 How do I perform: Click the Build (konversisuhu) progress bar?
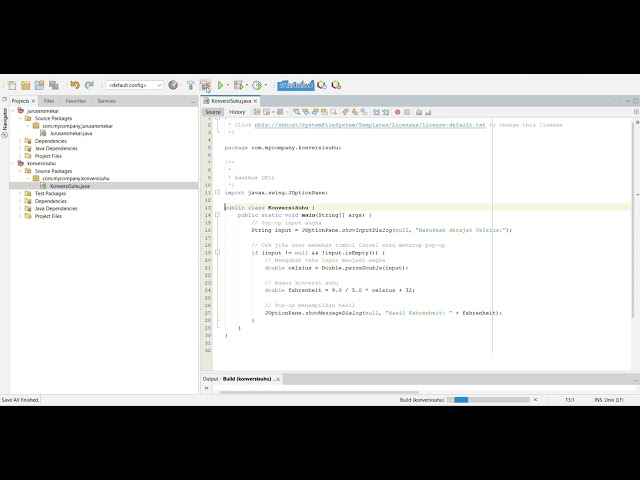488,400
